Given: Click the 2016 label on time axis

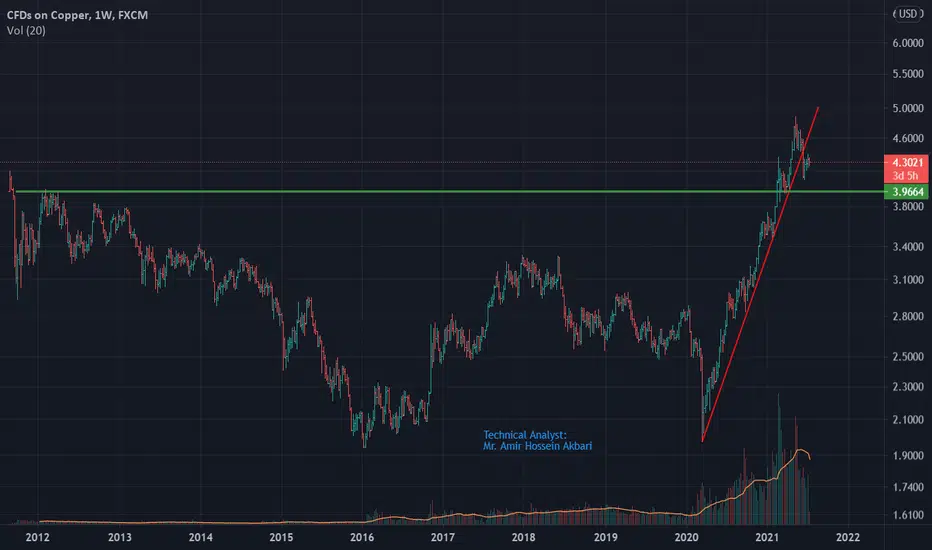Looking at the screenshot, I should tap(362, 538).
